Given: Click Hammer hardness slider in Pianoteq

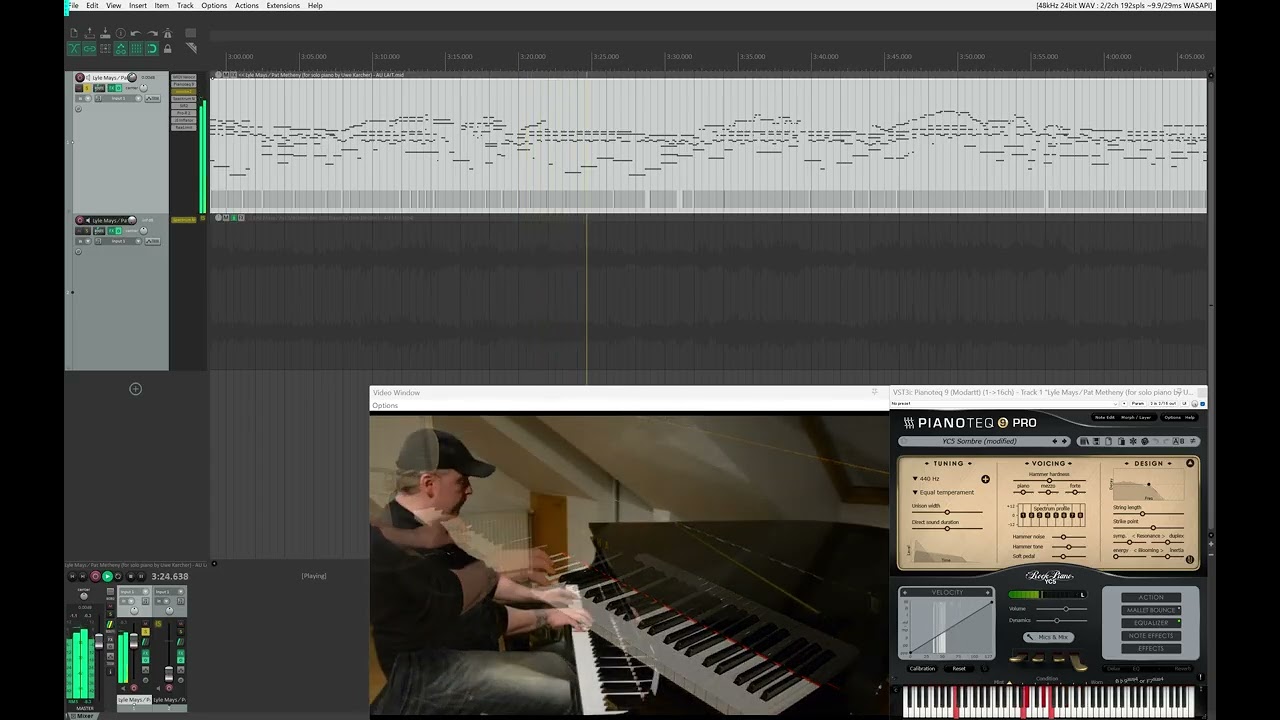Looking at the screenshot, I should click(x=1049, y=480).
